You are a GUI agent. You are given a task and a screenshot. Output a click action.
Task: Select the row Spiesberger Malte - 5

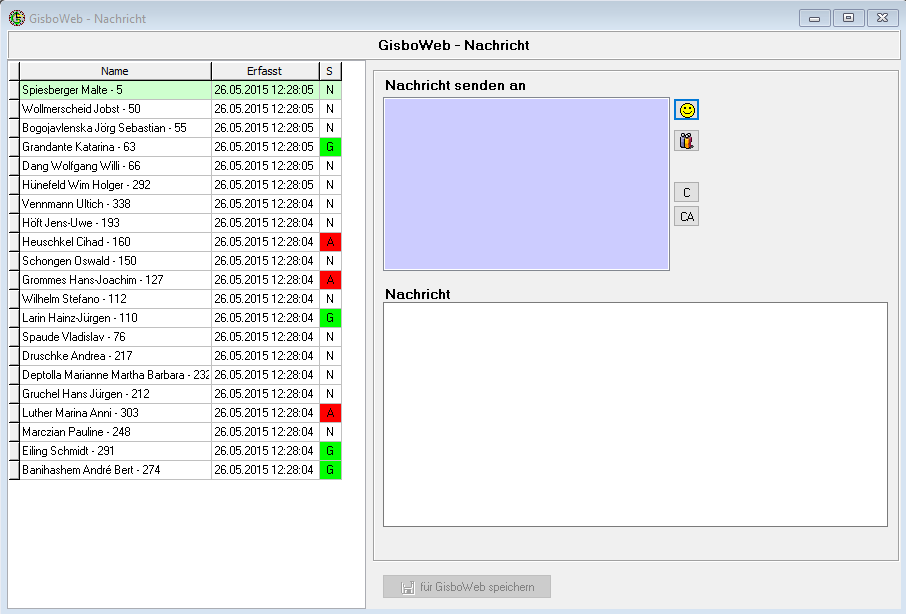click(x=115, y=90)
